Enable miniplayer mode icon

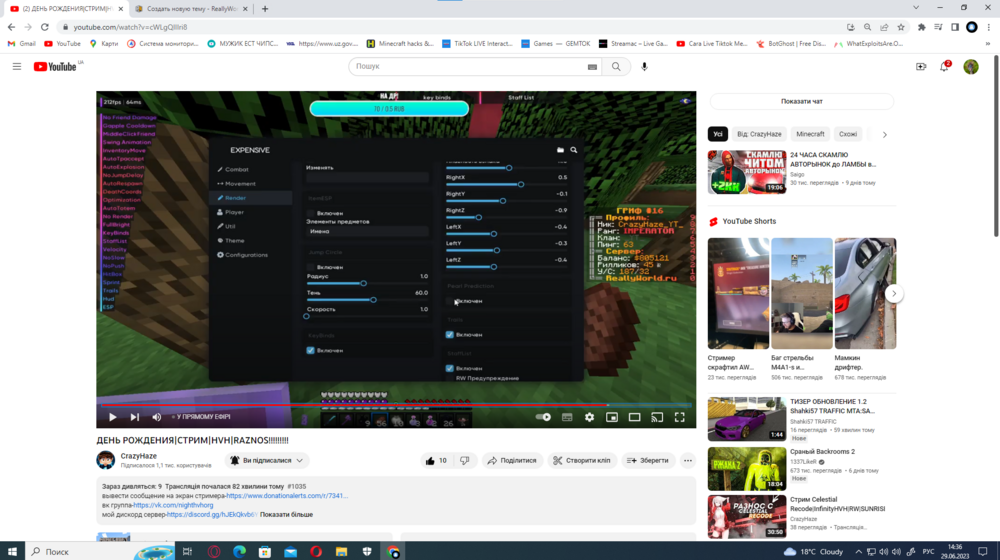pos(612,417)
